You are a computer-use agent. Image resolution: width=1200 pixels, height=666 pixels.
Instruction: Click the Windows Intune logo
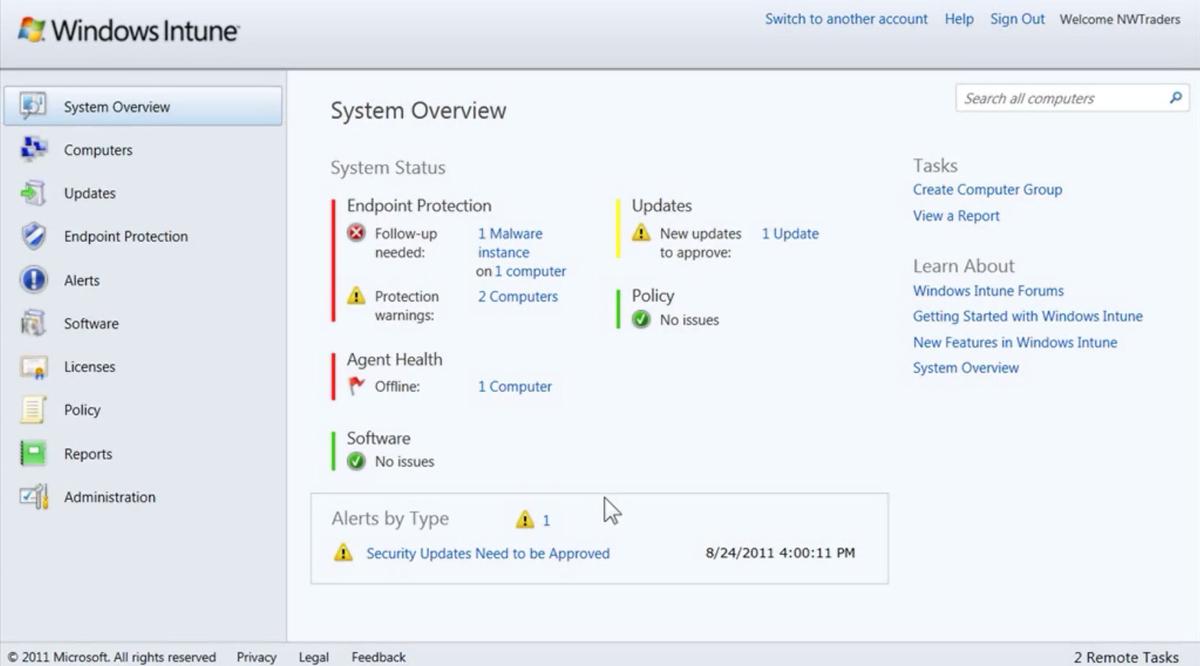pos(129,31)
